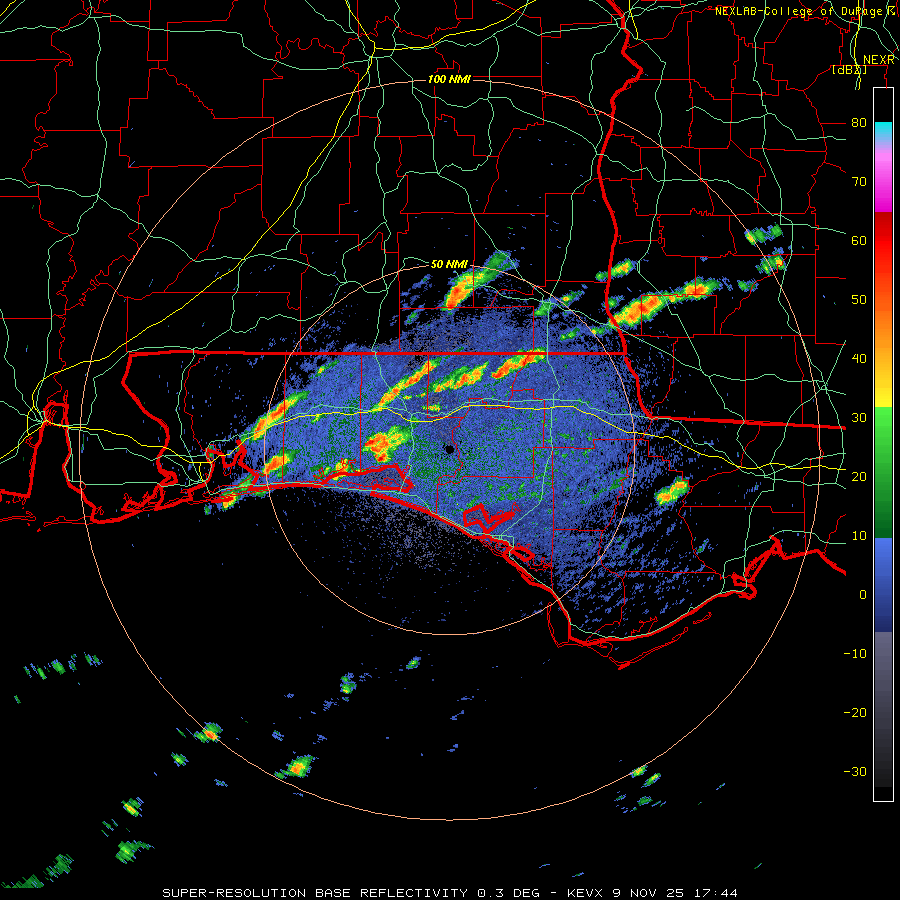
Task: Click the 20 dBZ label on the legend
Action: [x=859, y=477]
